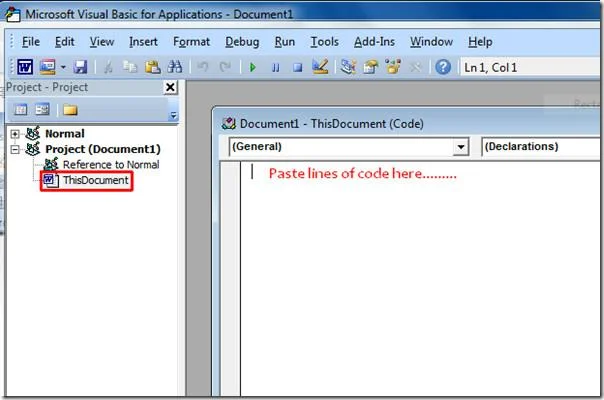Click the Ln 1, Col 1 position indicator
Screen dimensions: 604x400
(532, 67)
